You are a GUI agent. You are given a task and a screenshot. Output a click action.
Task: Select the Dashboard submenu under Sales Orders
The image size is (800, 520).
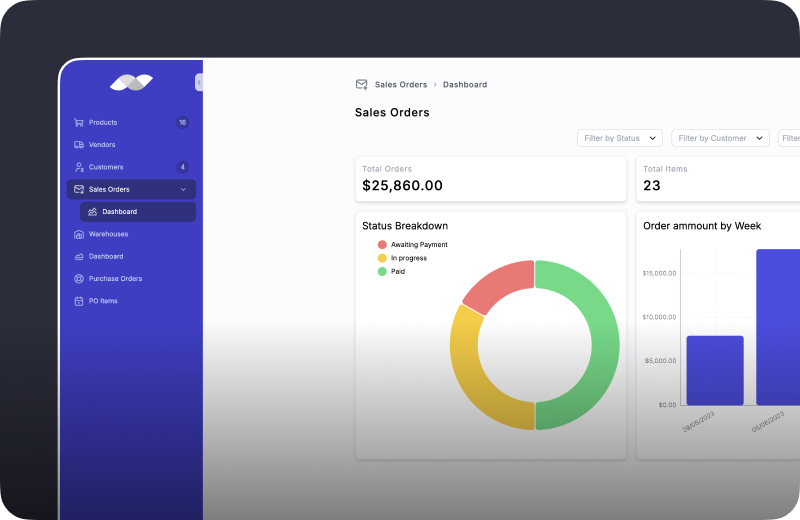[x=138, y=212]
